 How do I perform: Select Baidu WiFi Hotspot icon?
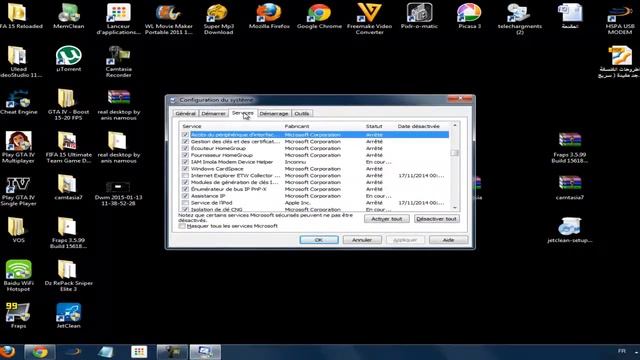tap(18, 276)
